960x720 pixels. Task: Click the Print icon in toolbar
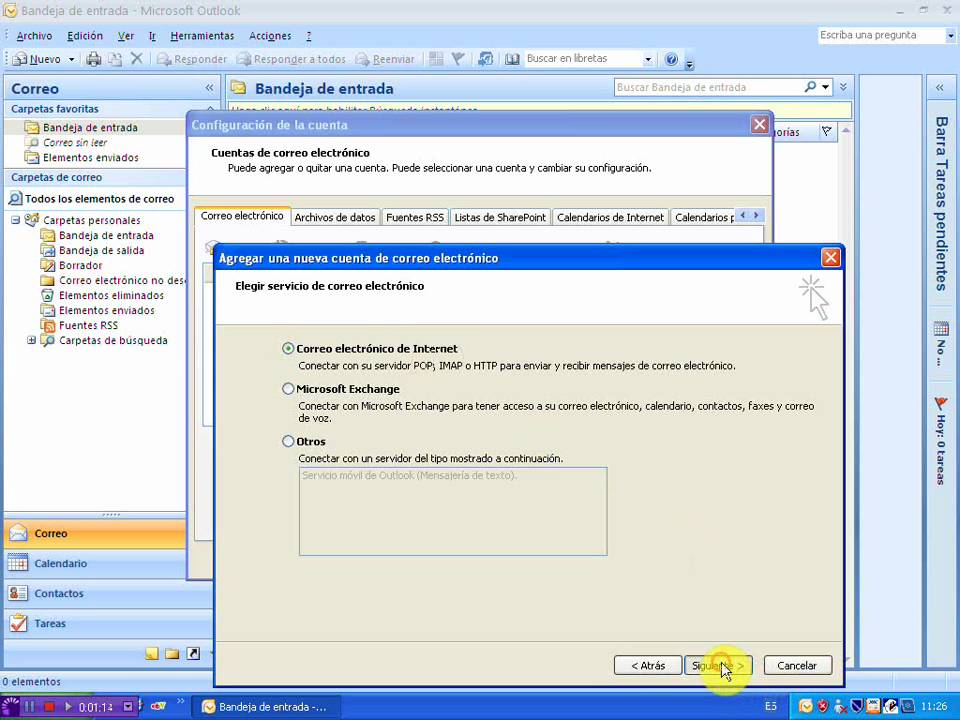click(94, 59)
